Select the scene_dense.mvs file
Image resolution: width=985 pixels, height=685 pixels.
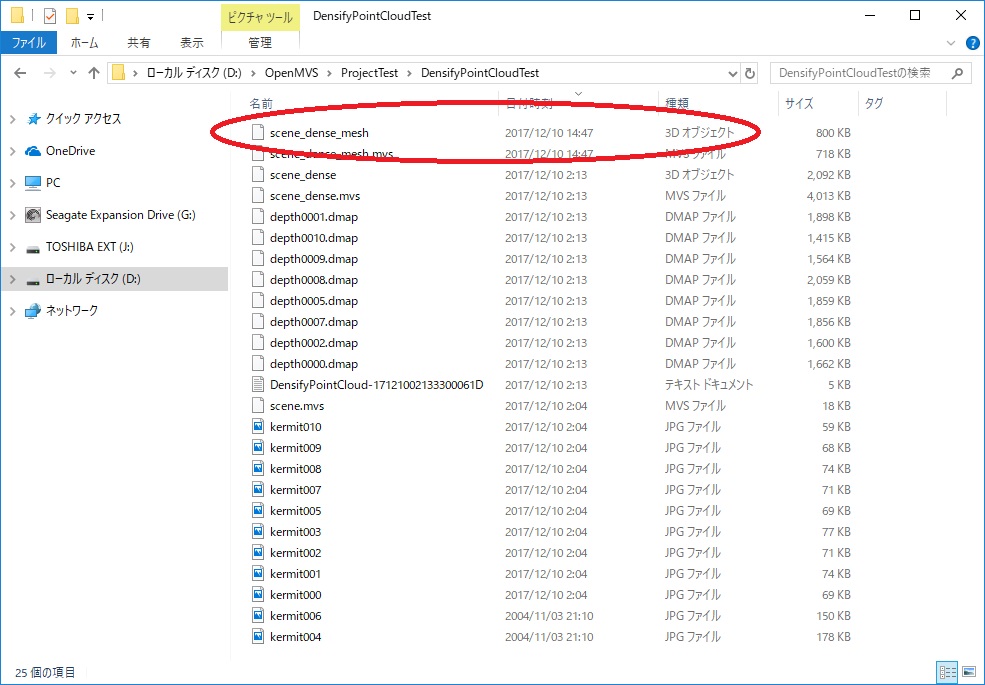315,195
